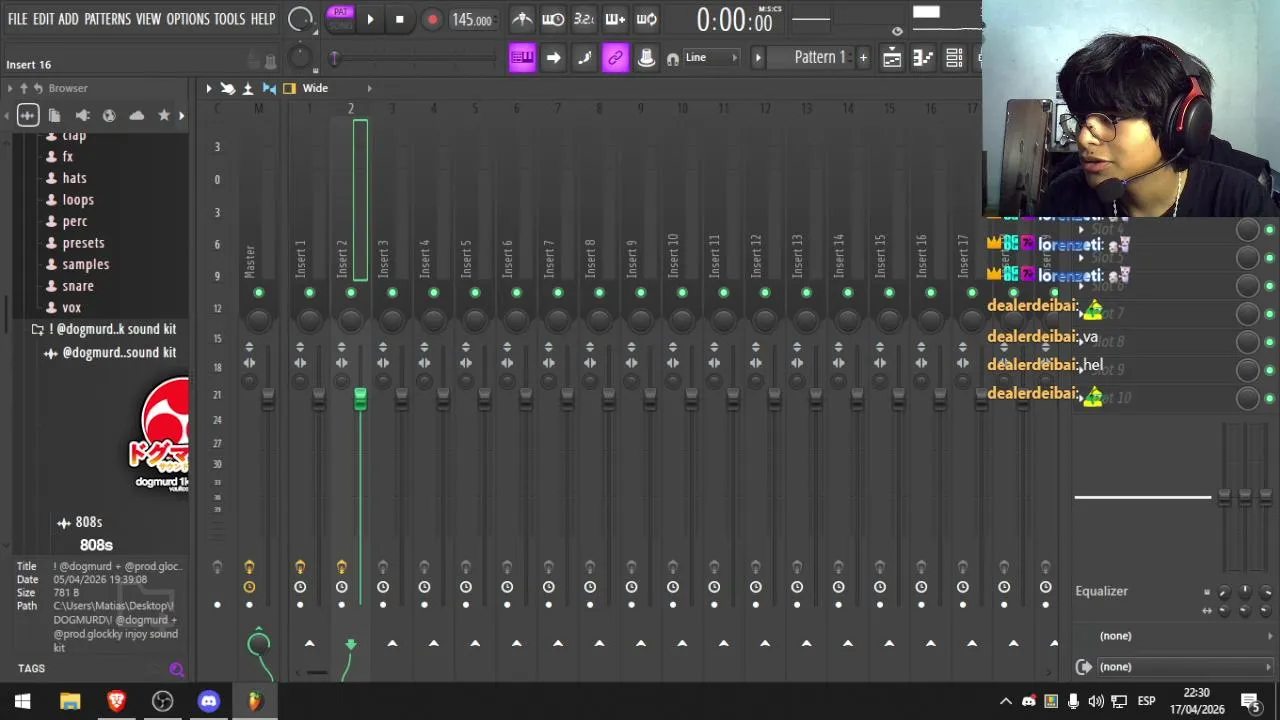Select browser All tab icon
1280x720 pixels.
28,115
